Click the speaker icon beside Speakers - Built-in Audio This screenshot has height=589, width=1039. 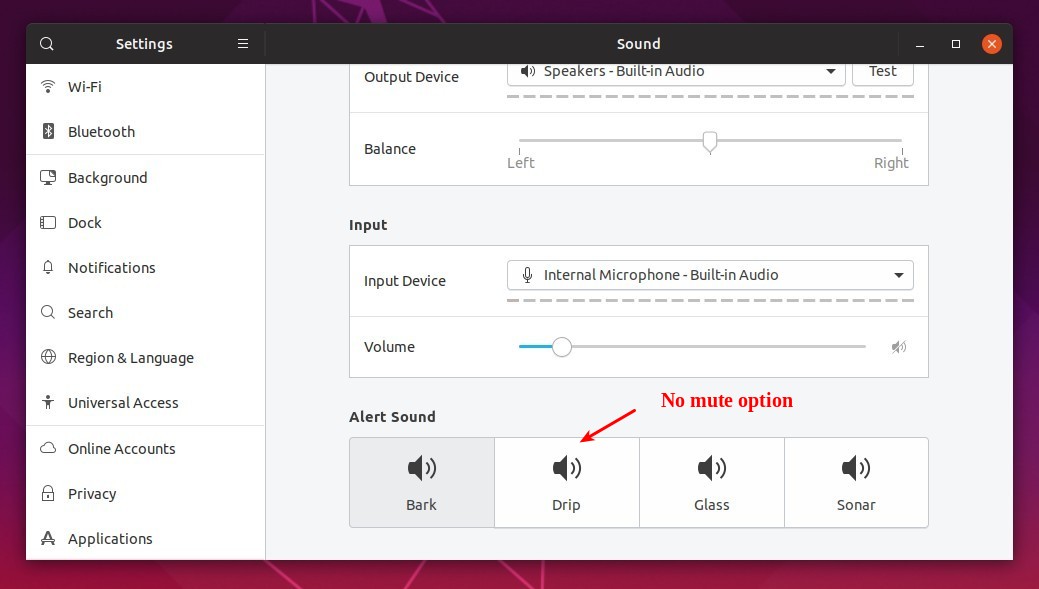pyautogui.click(x=528, y=70)
